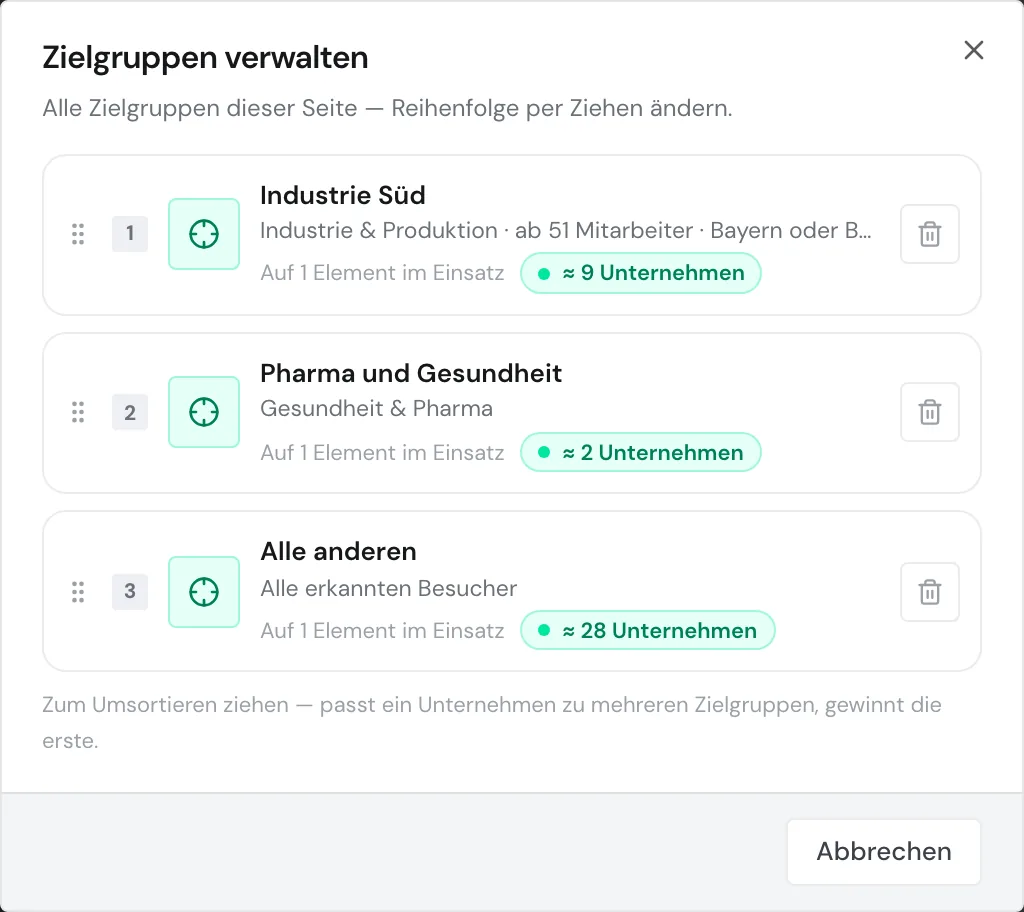Delete the Pharma und Gesundheit target group
This screenshot has height=912, width=1024.
(929, 412)
